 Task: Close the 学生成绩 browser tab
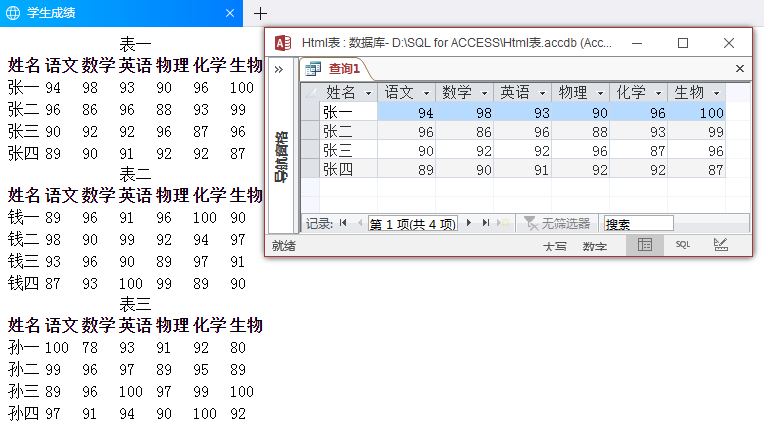(x=230, y=13)
